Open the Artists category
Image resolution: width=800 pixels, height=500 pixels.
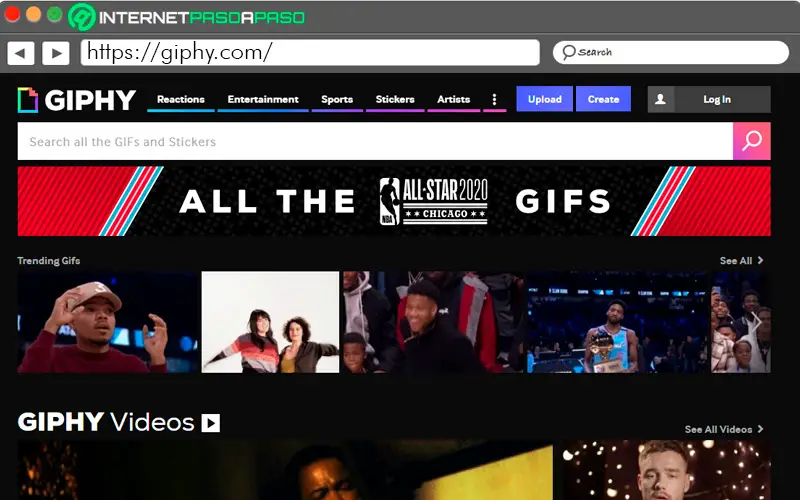tap(454, 99)
